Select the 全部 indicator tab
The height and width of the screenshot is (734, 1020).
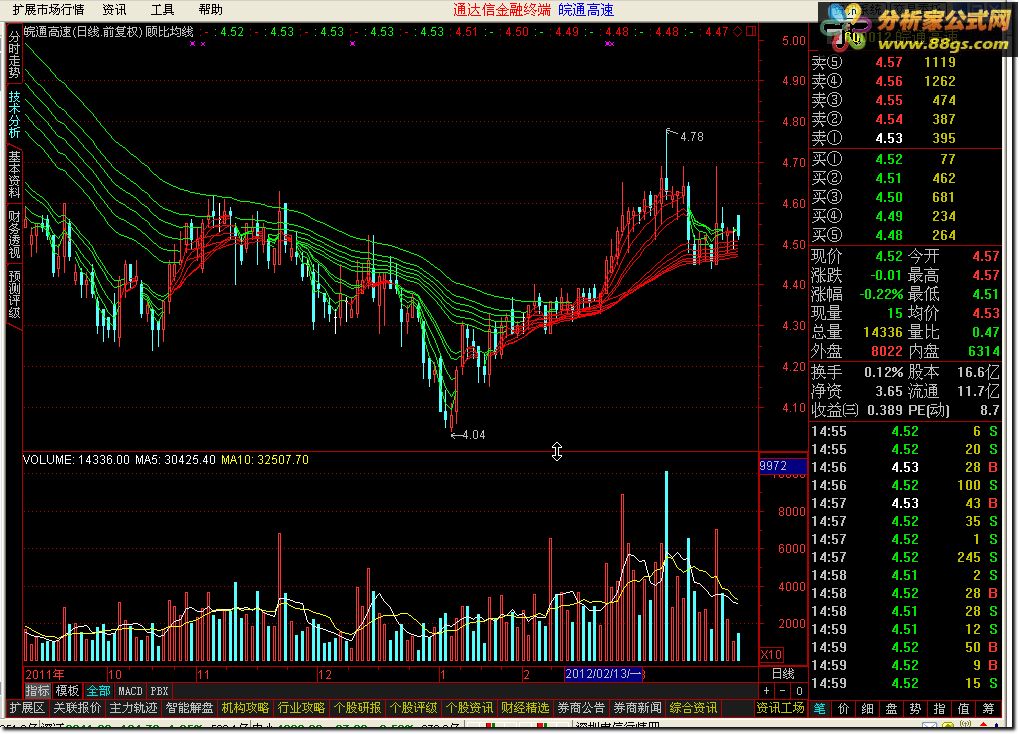pos(98,691)
